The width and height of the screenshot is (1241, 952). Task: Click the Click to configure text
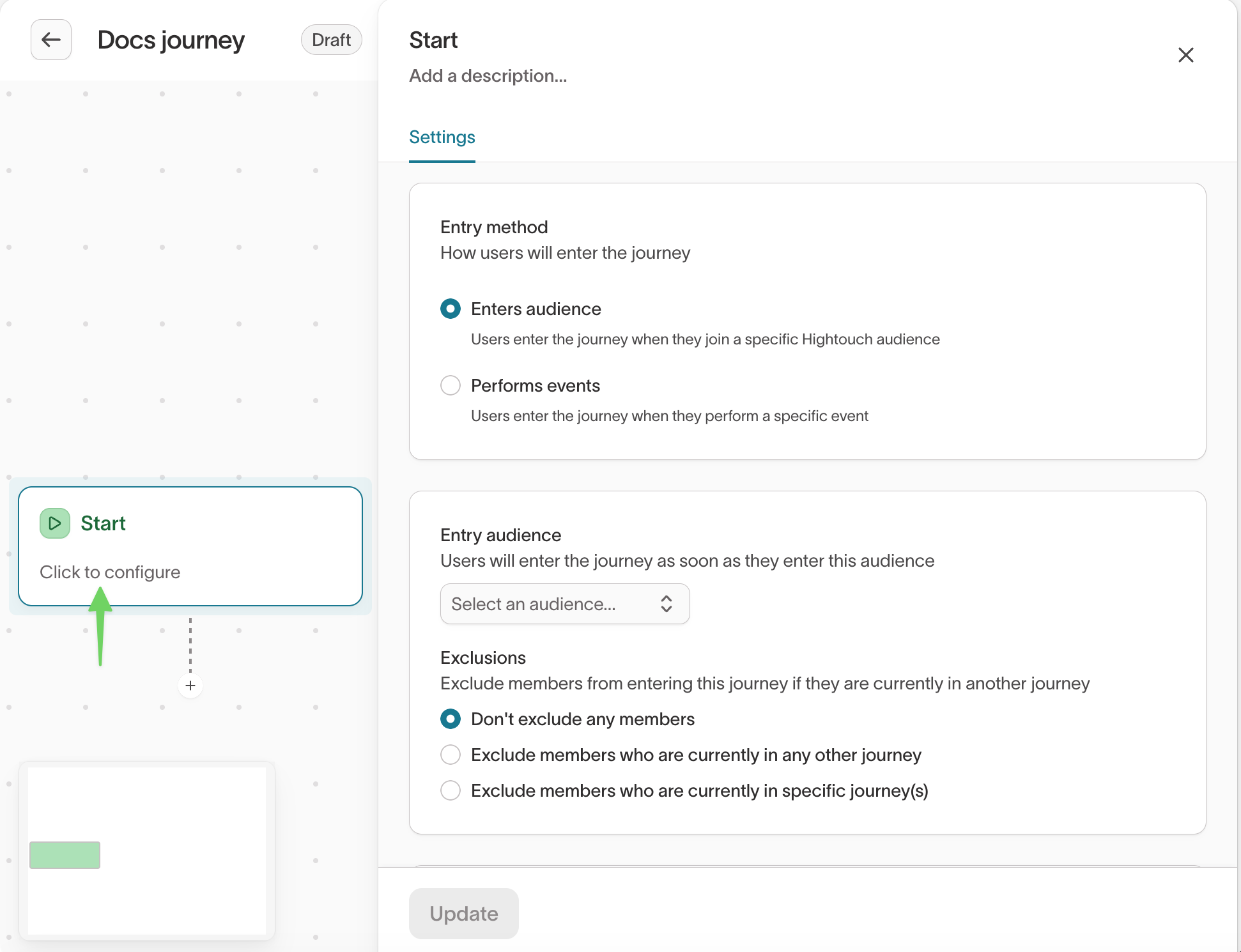coord(110,572)
